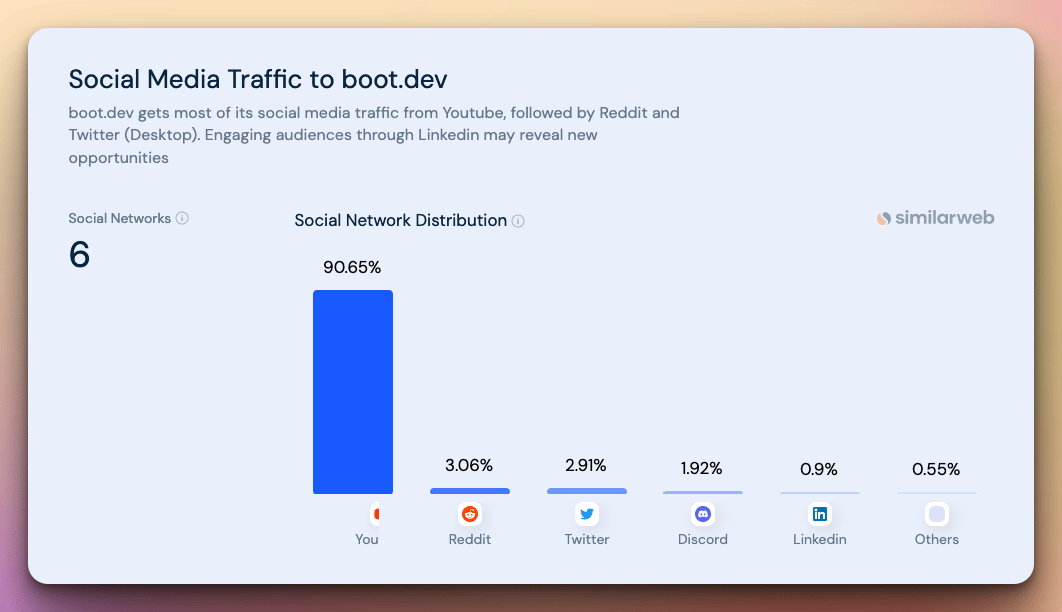Click the Discord axis label
This screenshot has width=1062, height=612.
tap(703, 540)
